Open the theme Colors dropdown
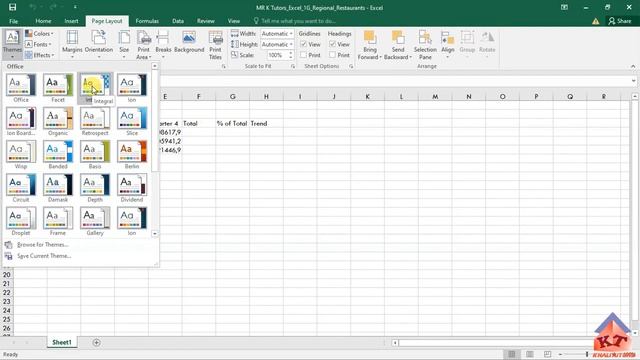The height and width of the screenshot is (360, 640). (x=39, y=33)
